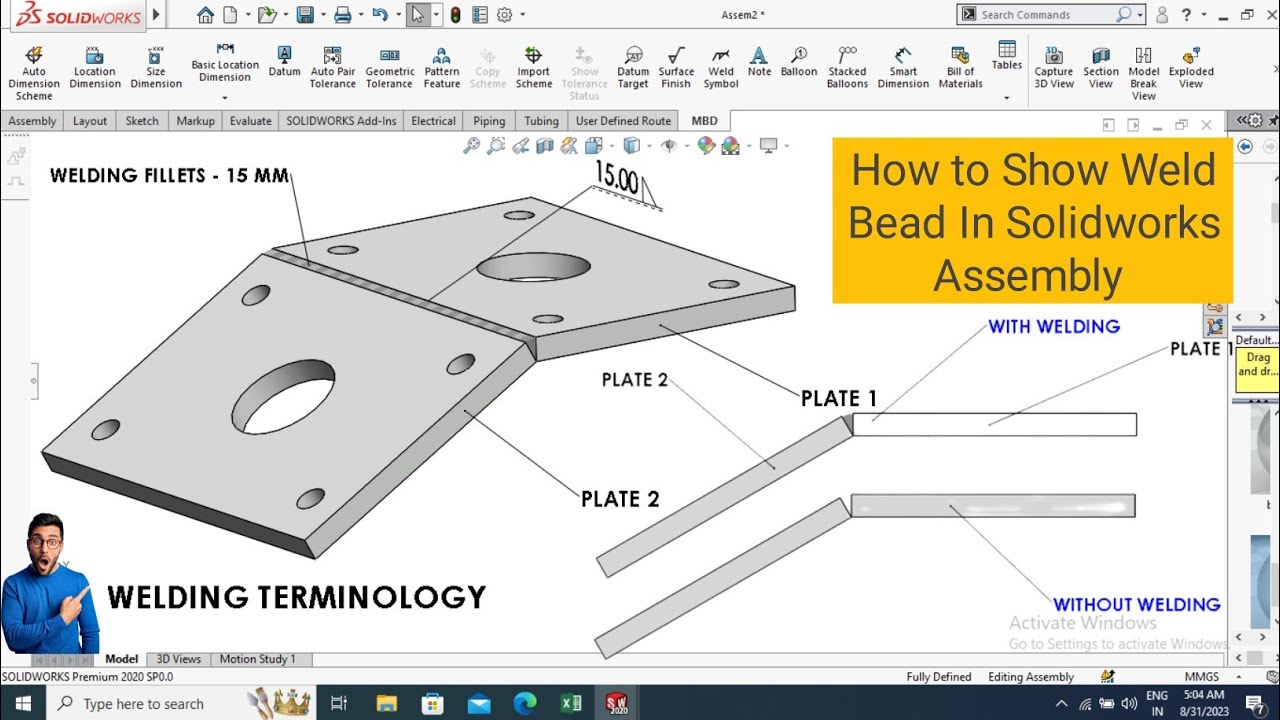Viewport: 1280px width, 720px height.
Task: Insert a Weld Symbol annotation
Action: click(721, 68)
